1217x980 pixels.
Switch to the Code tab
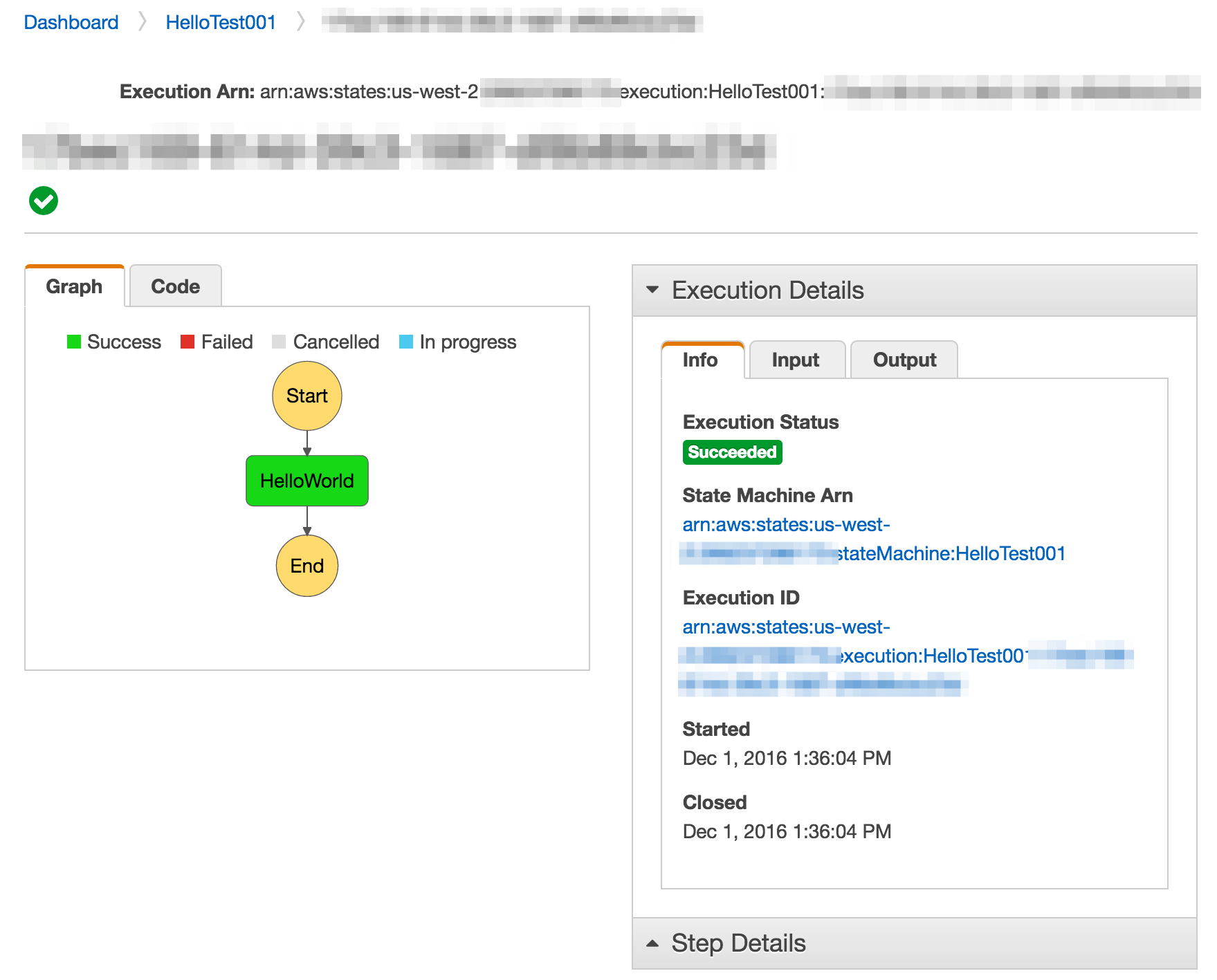175,286
